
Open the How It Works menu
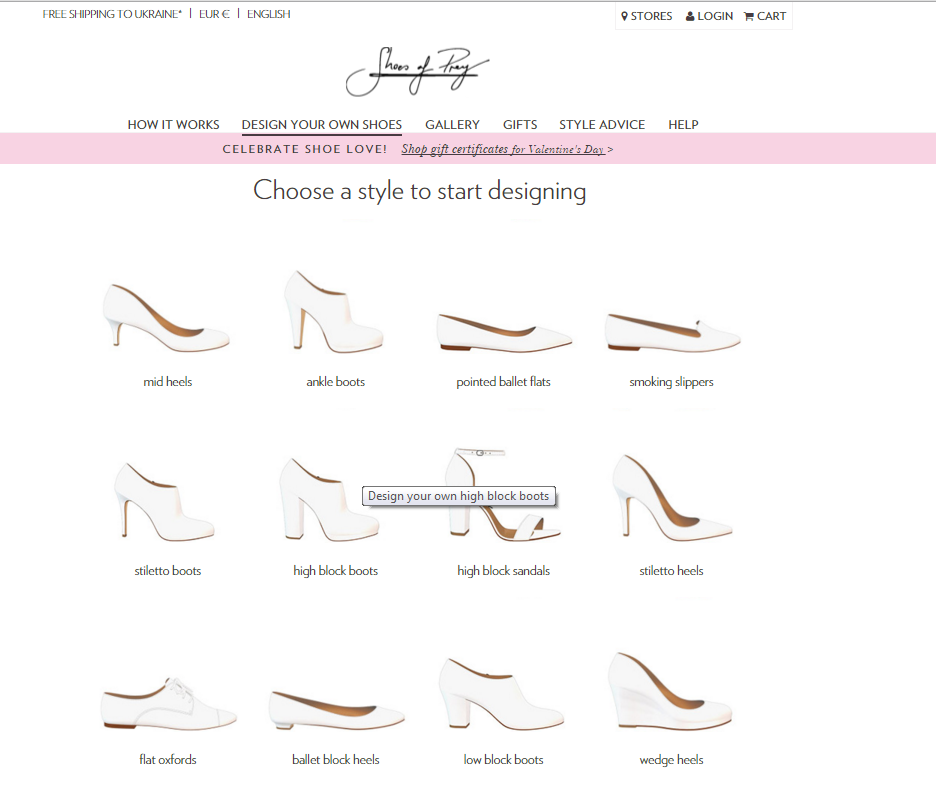pyautogui.click(x=174, y=124)
